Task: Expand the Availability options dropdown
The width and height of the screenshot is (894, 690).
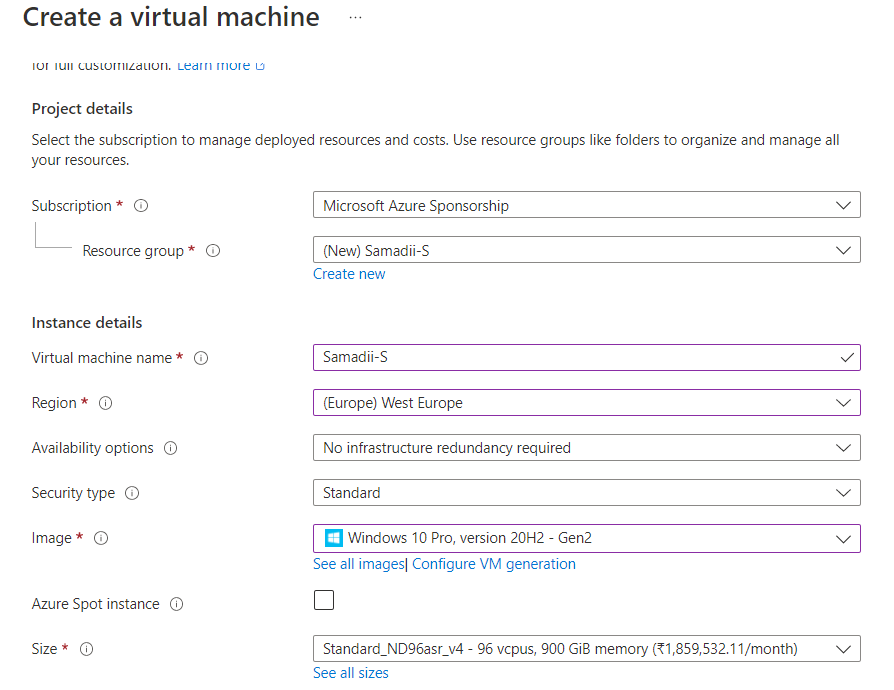Action: click(586, 448)
